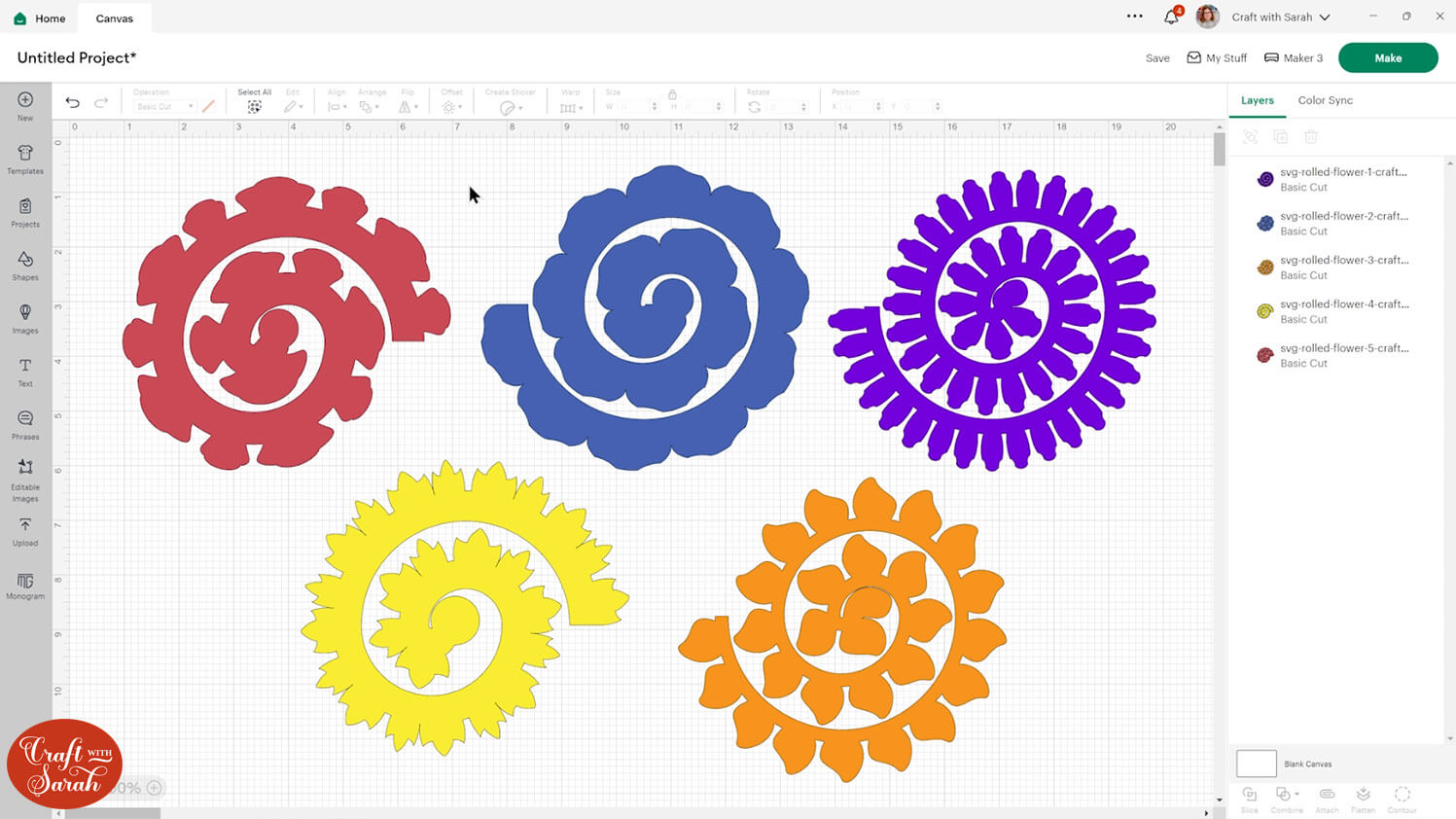Click the Position X input field
Image resolution: width=1456 pixels, height=819 pixels.
tap(860, 107)
